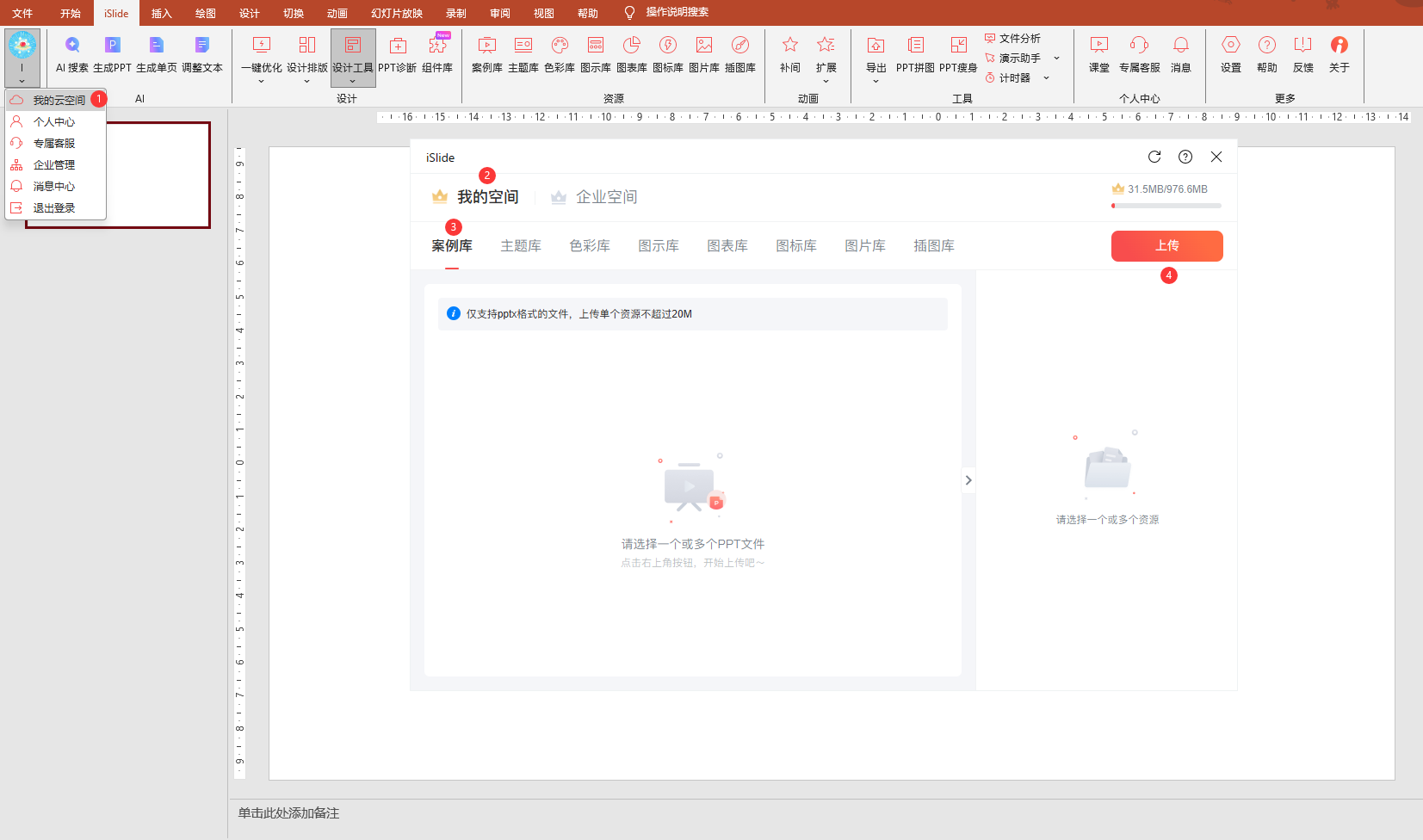Refresh the iSlide dialog
The image size is (1423, 840).
(x=1154, y=157)
